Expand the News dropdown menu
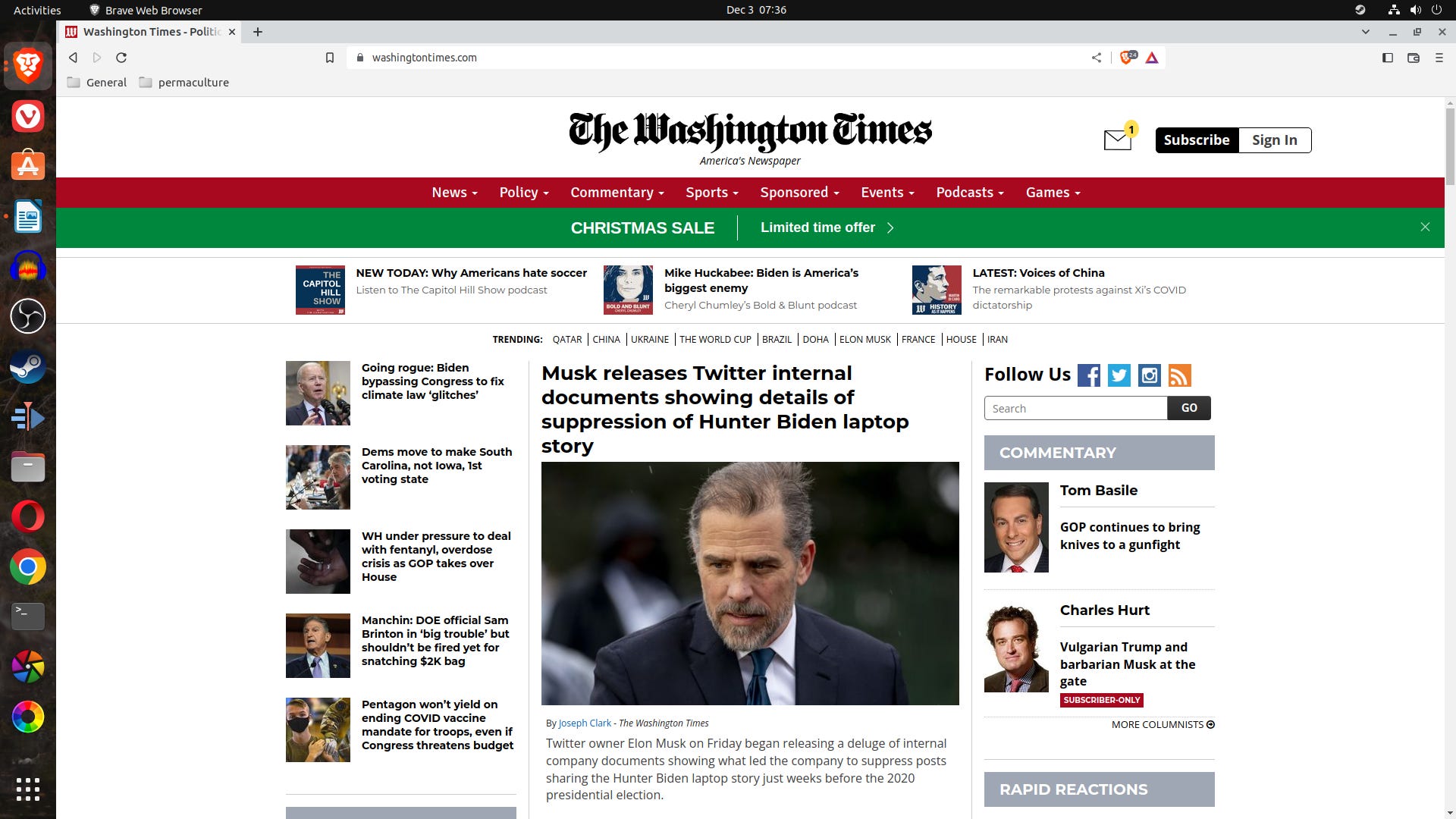Viewport: 1456px width, 819px height. coord(454,193)
